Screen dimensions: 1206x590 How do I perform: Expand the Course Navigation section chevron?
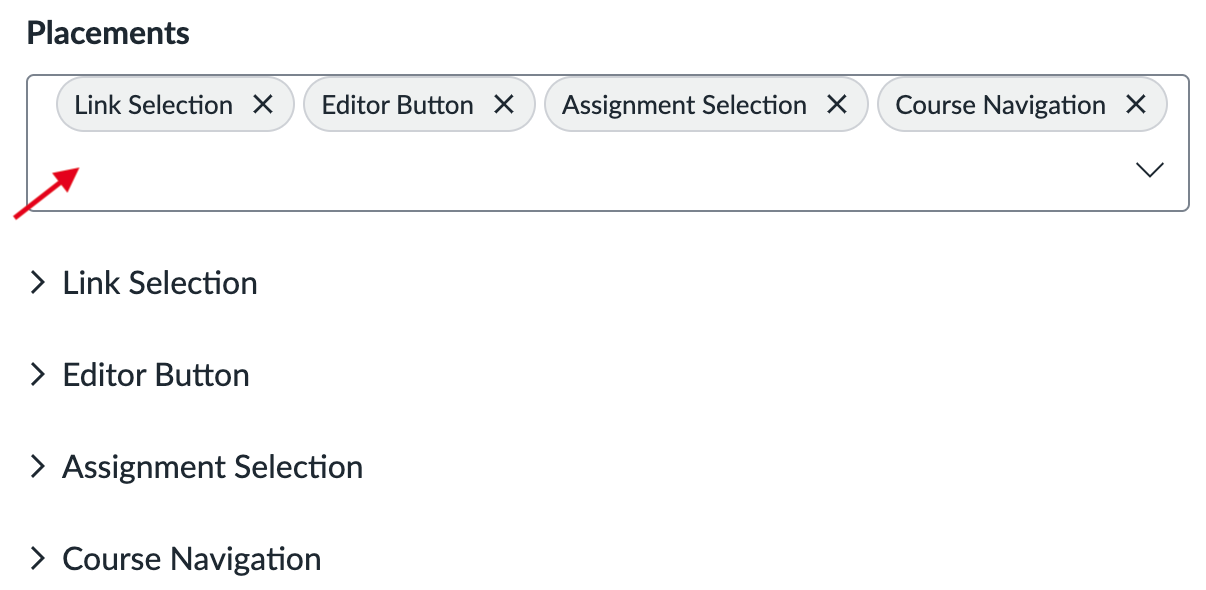[x=38, y=559]
